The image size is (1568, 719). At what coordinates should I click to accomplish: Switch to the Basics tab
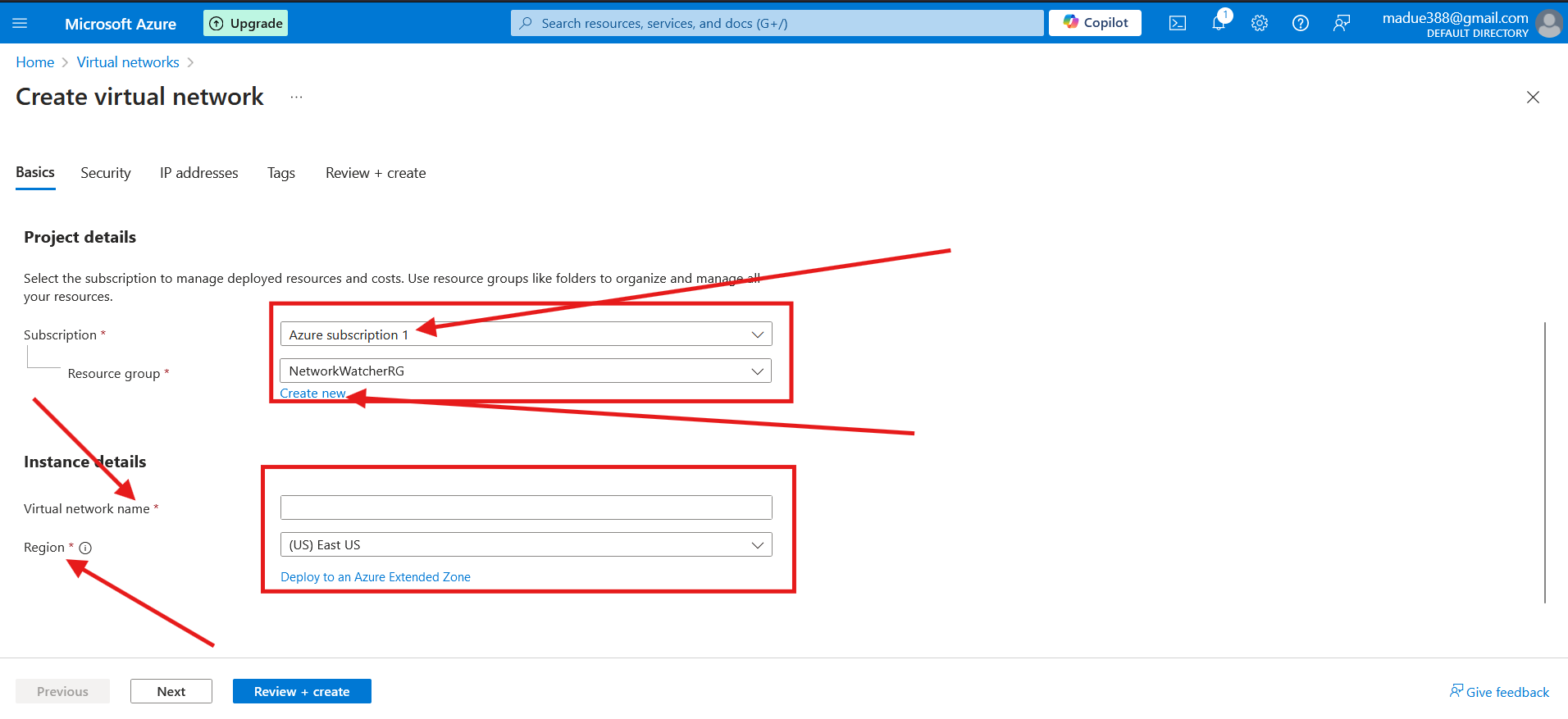coord(35,172)
